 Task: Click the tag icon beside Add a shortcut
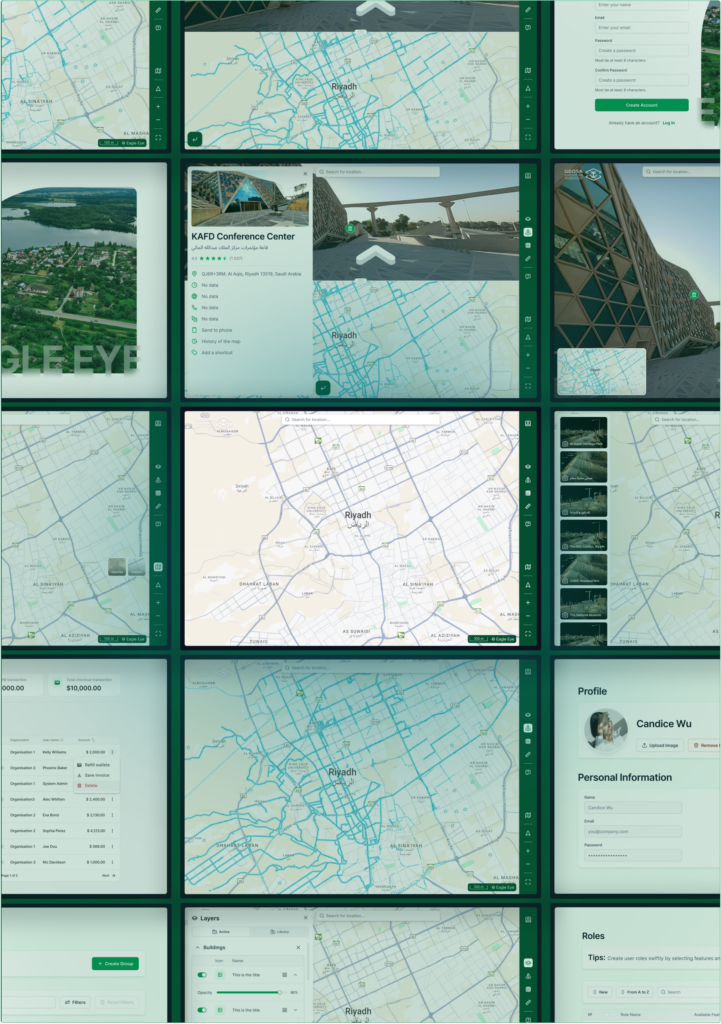point(194,353)
